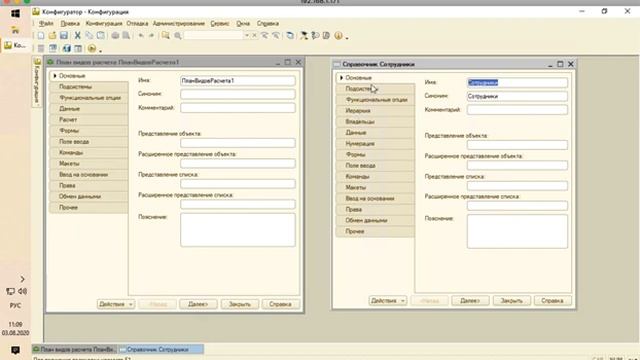Screen dimensions: 640x360
Task: Click Справка button in ПланВидовРасчета1 window
Action: 280,304
